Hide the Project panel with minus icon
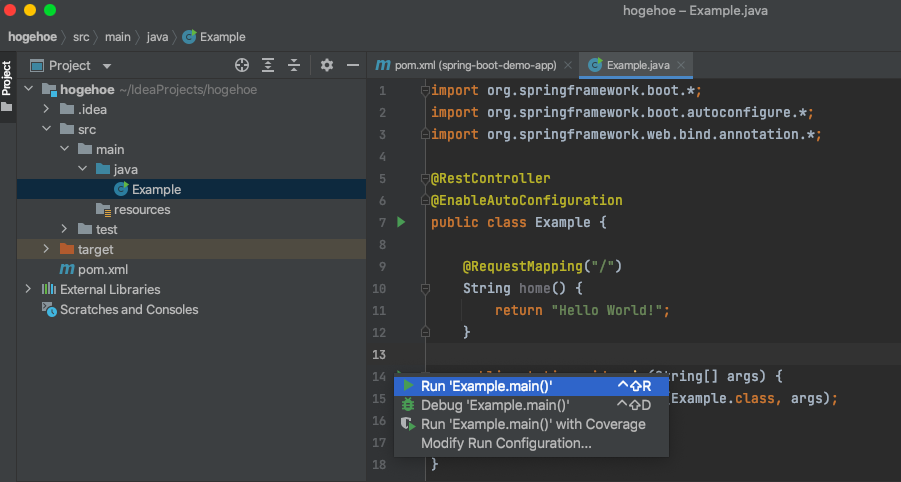Screen dimensions: 901x482 coord(353,65)
